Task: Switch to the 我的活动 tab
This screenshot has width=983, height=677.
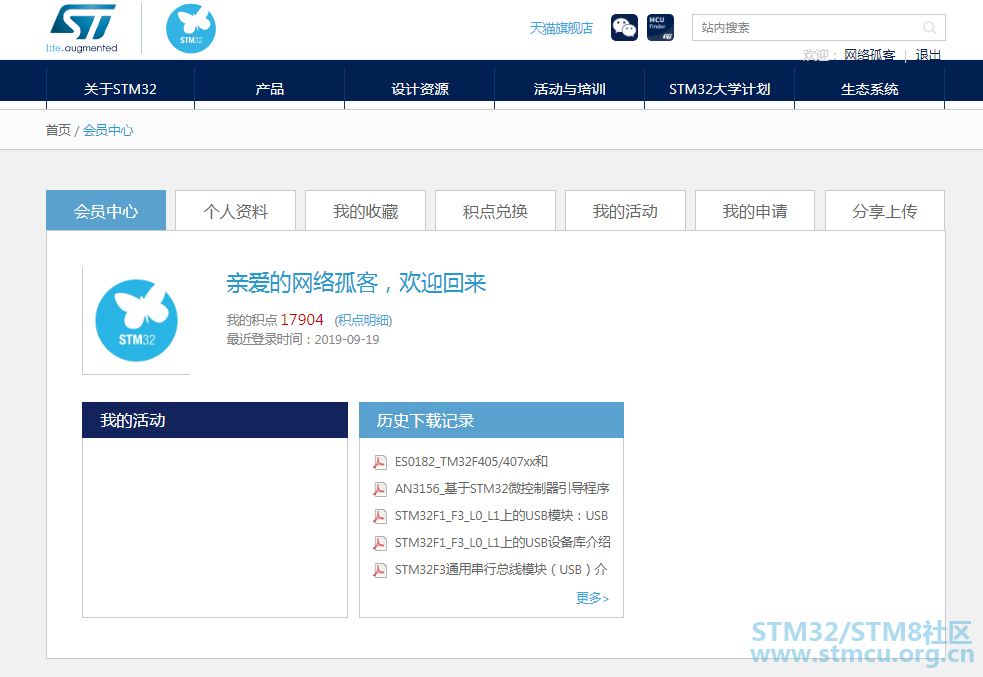Action: (625, 211)
